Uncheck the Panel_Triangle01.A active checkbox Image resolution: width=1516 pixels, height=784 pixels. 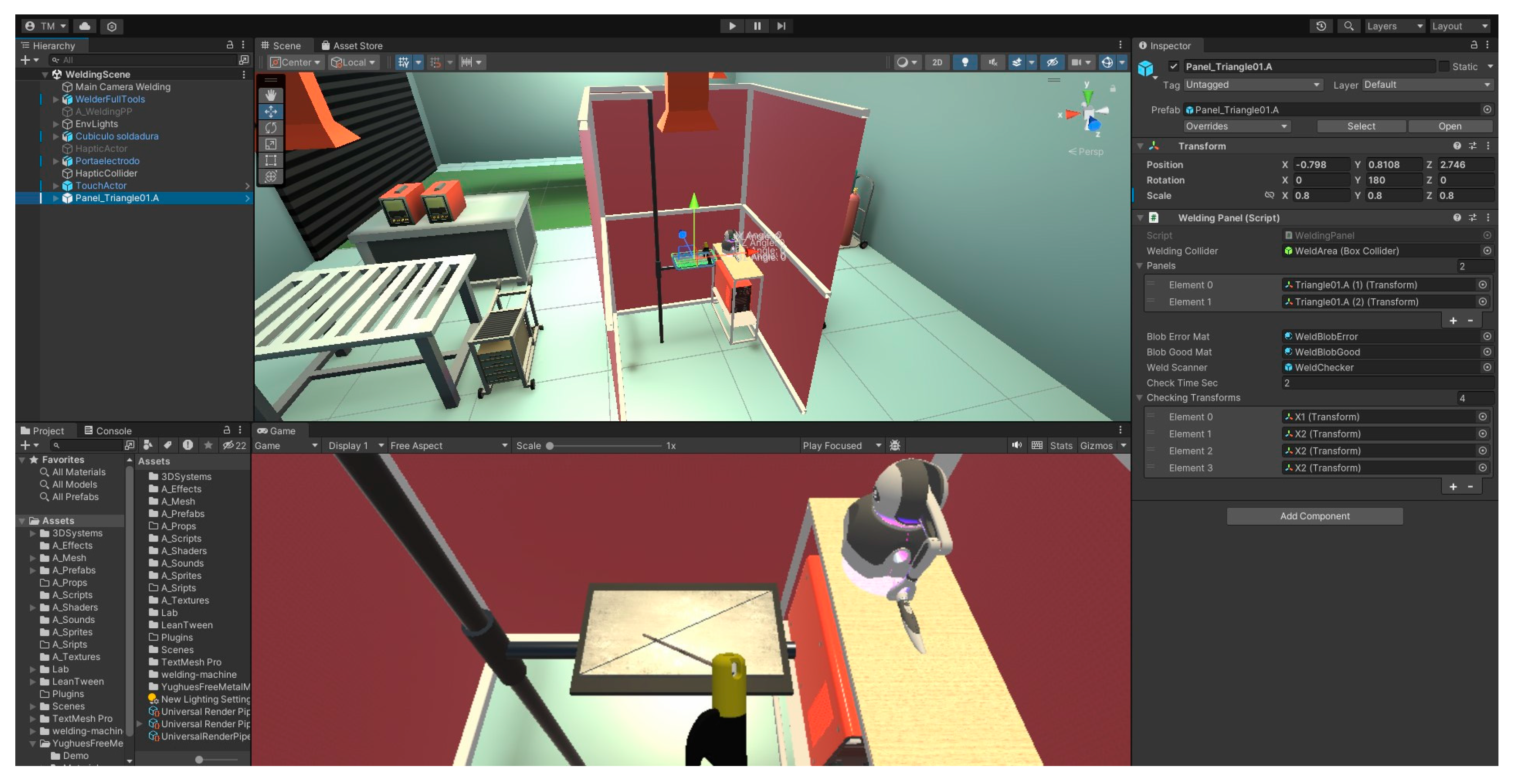tap(1173, 67)
